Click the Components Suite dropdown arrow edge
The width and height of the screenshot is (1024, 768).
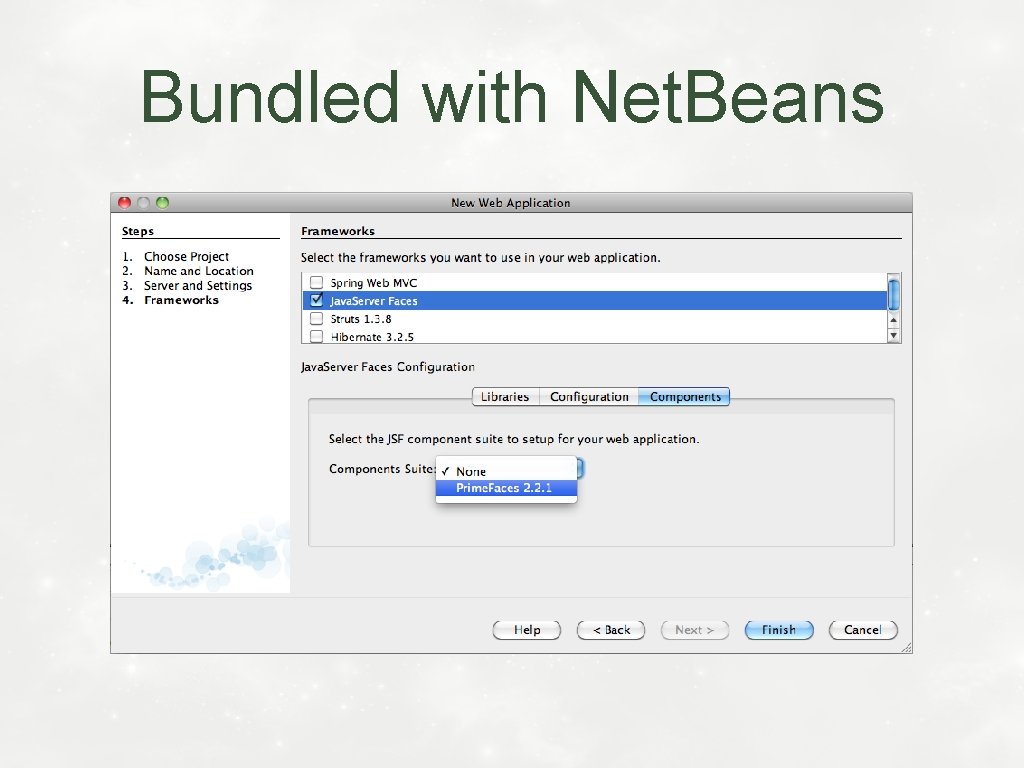click(580, 468)
